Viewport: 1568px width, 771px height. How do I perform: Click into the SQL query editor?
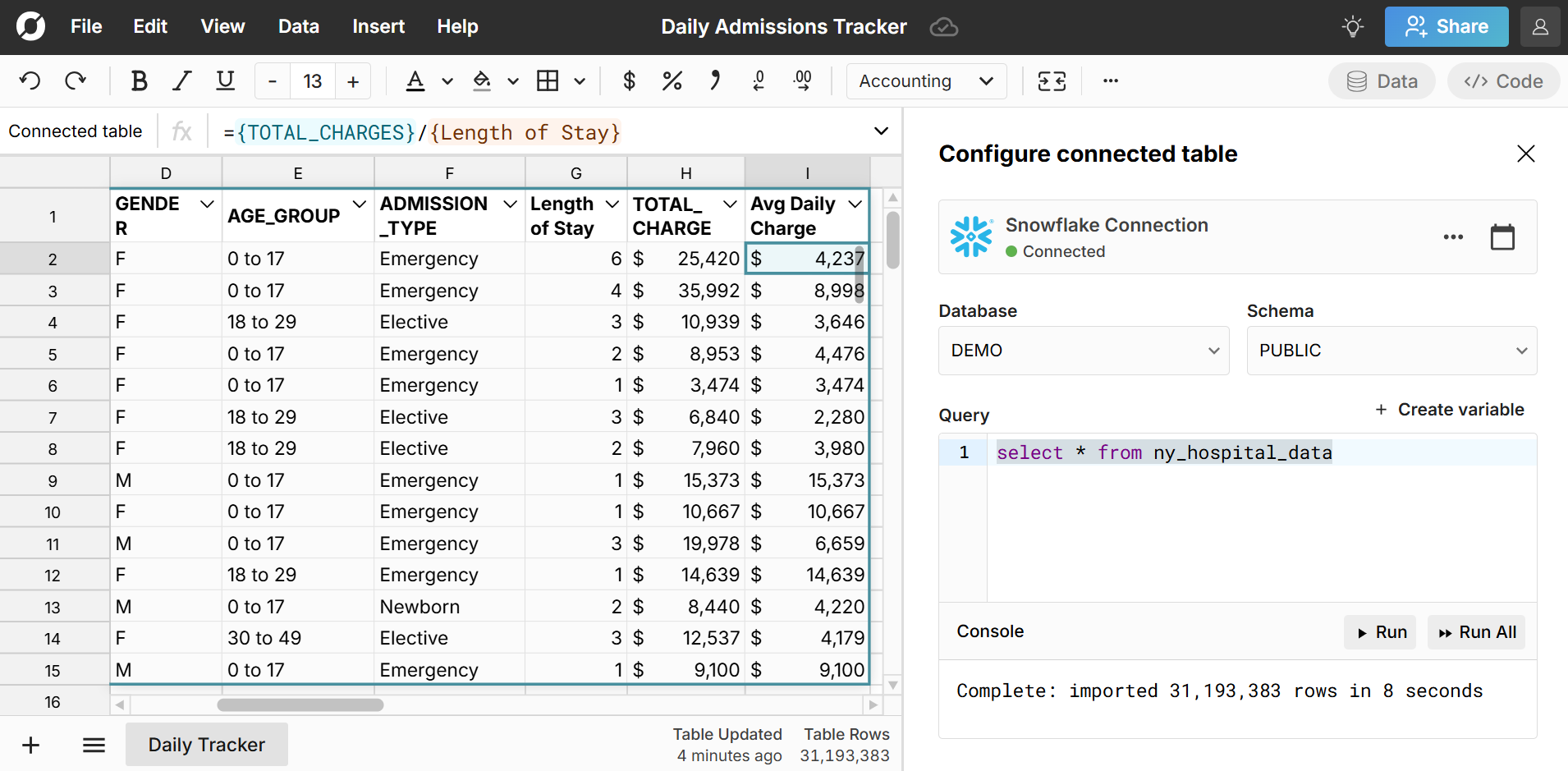(1260, 517)
